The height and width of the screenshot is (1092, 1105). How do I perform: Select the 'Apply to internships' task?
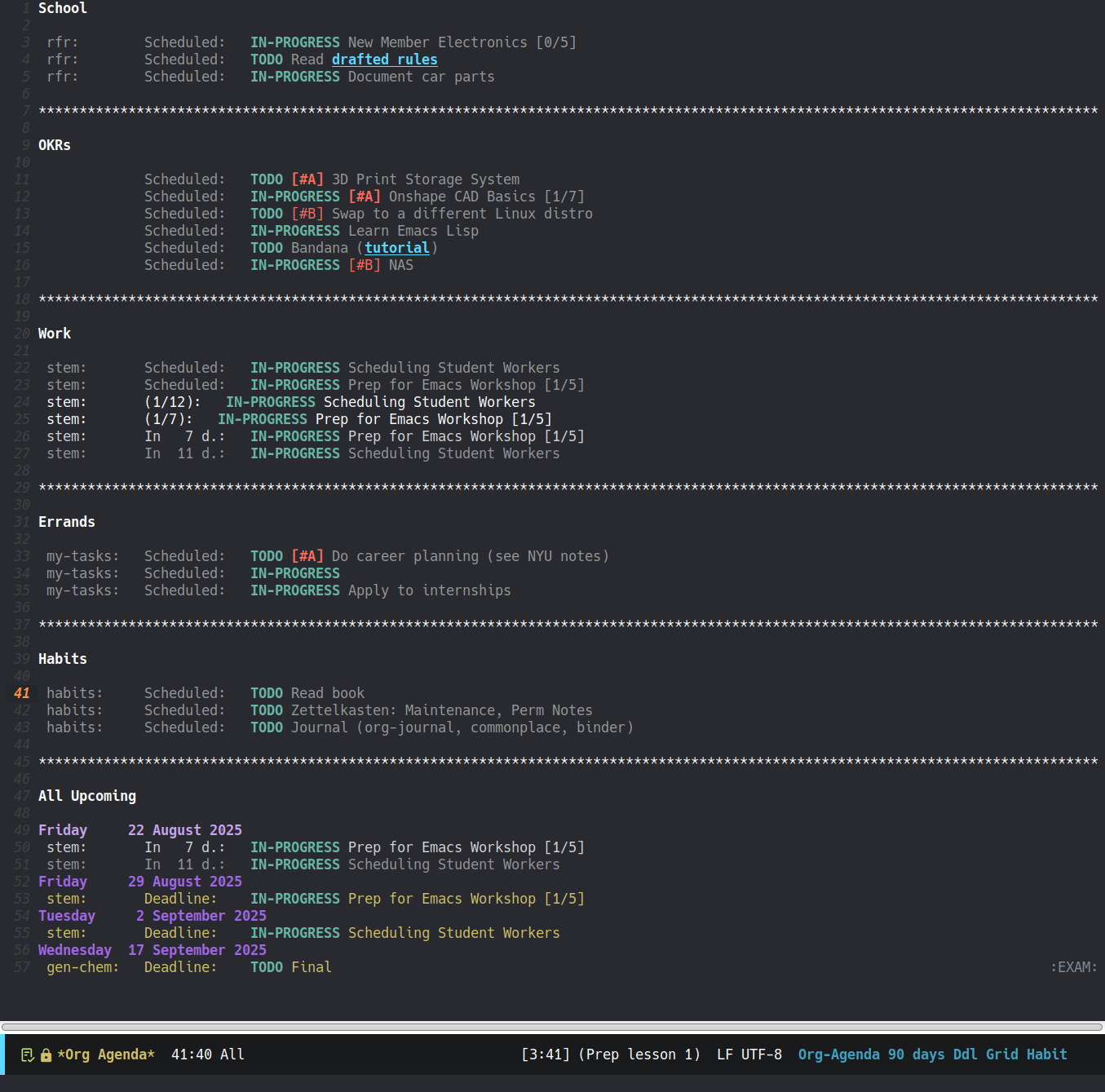pos(429,590)
